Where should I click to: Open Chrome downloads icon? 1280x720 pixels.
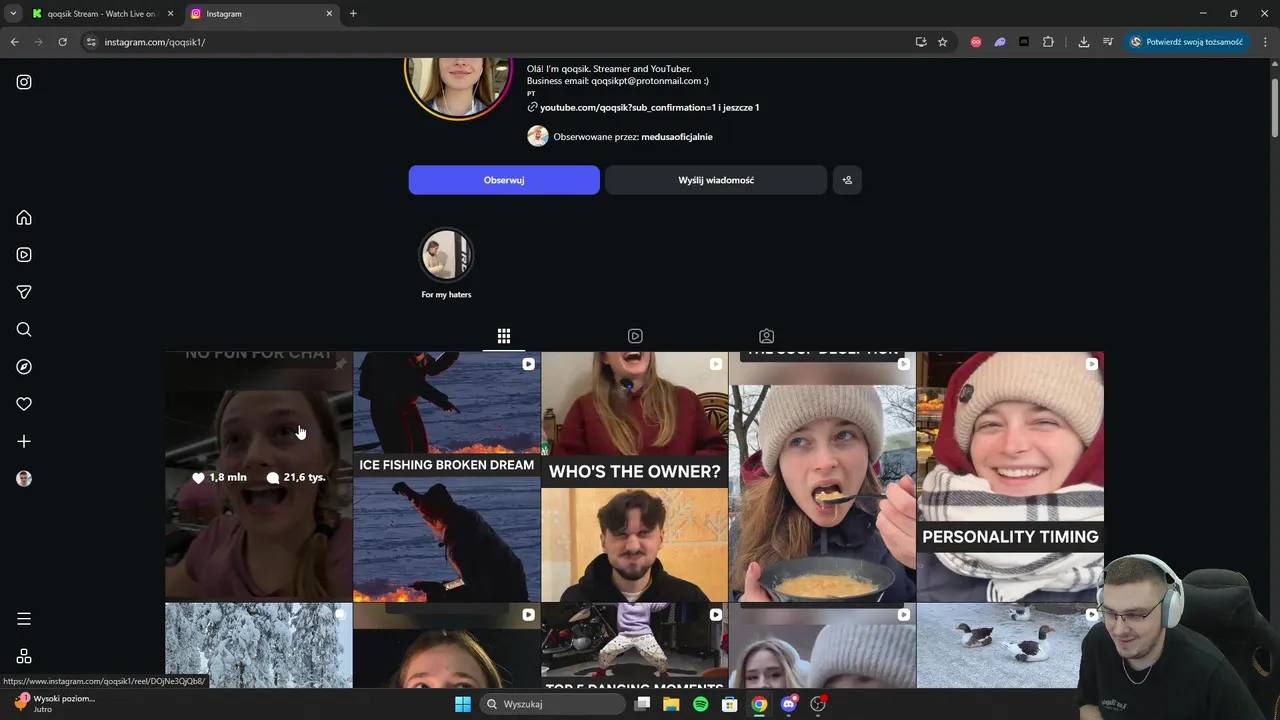coord(1083,42)
